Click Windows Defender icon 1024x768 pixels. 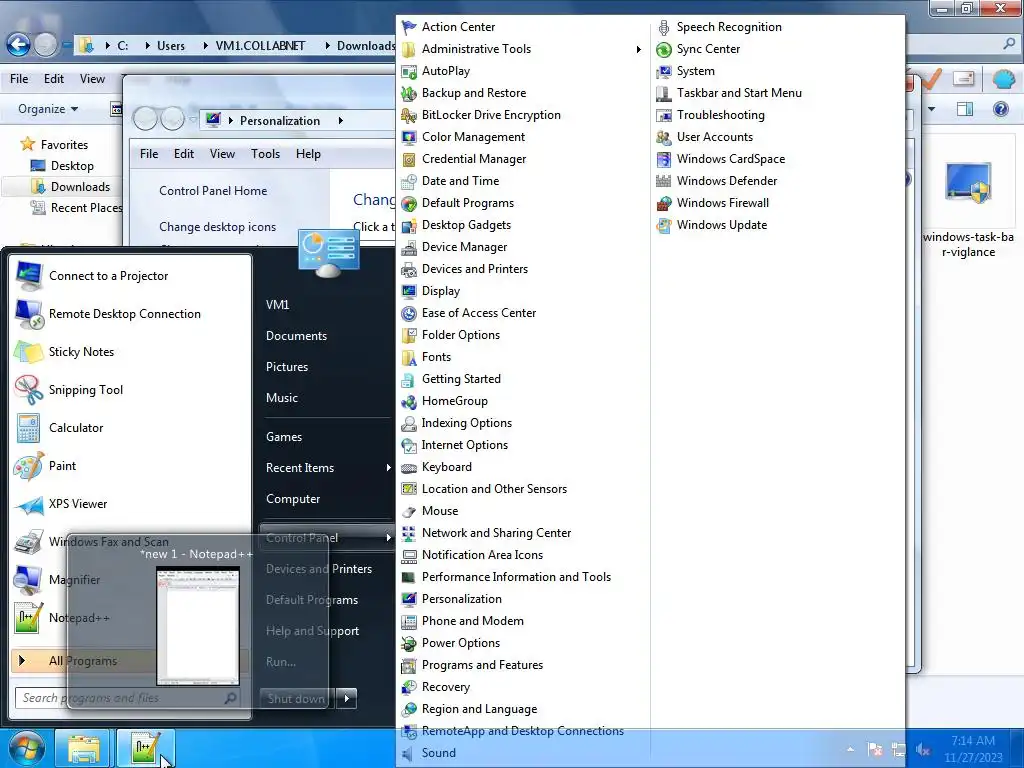[664, 182]
